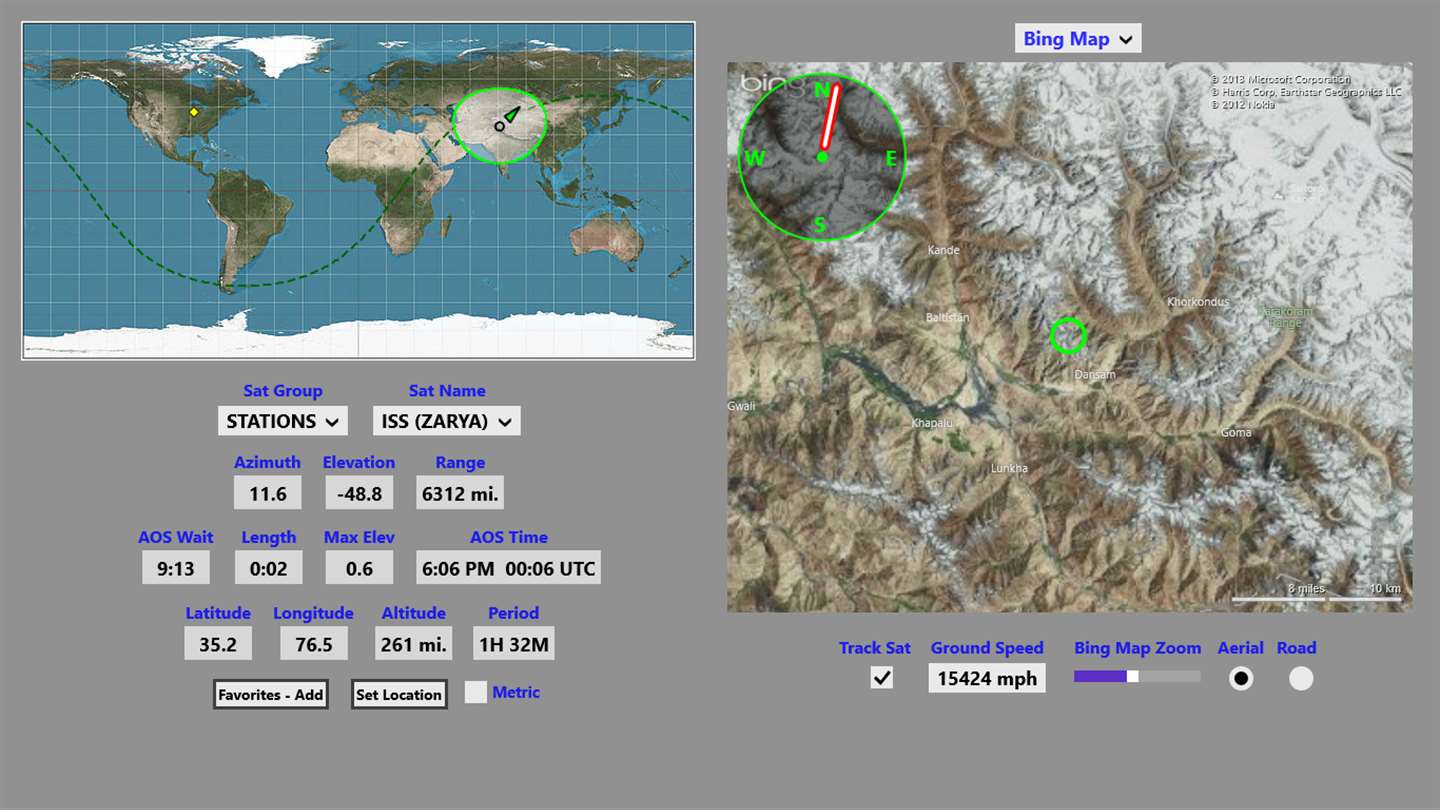Viewport: 1440px width, 810px height.
Task: Click the AOS Time value field
Action: (x=509, y=568)
